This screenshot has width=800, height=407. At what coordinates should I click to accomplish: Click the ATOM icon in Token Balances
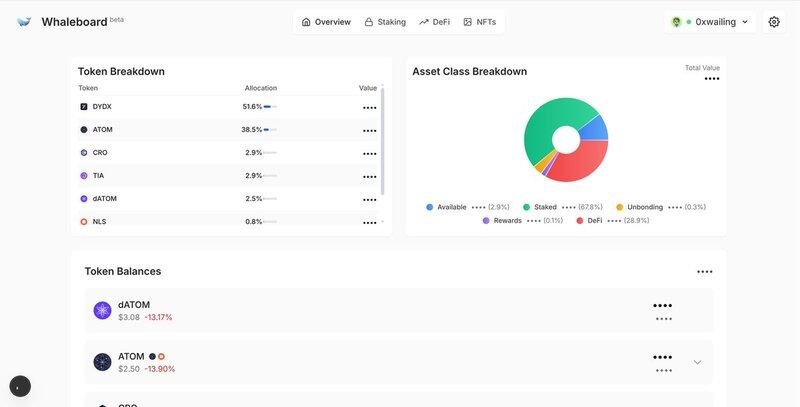(x=102, y=362)
